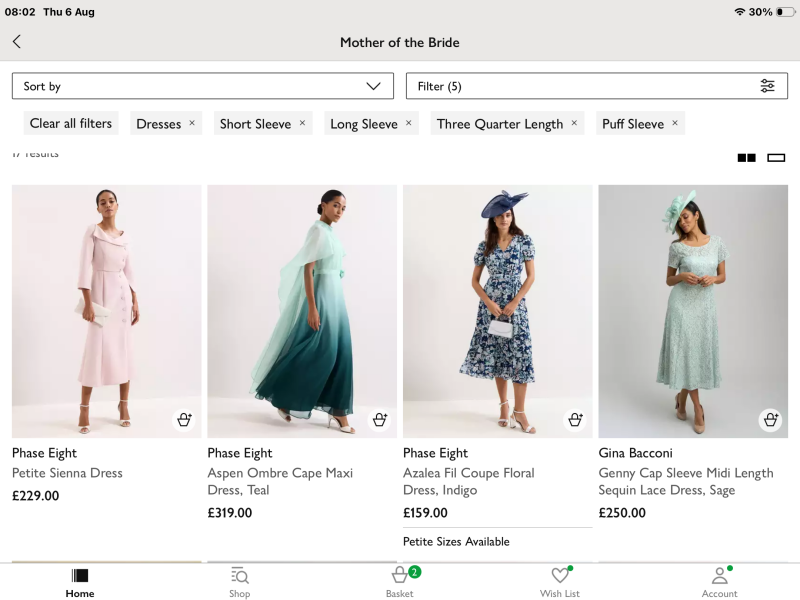Click the filter sliders icon
The image size is (800, 600).
tap(767, 86)
